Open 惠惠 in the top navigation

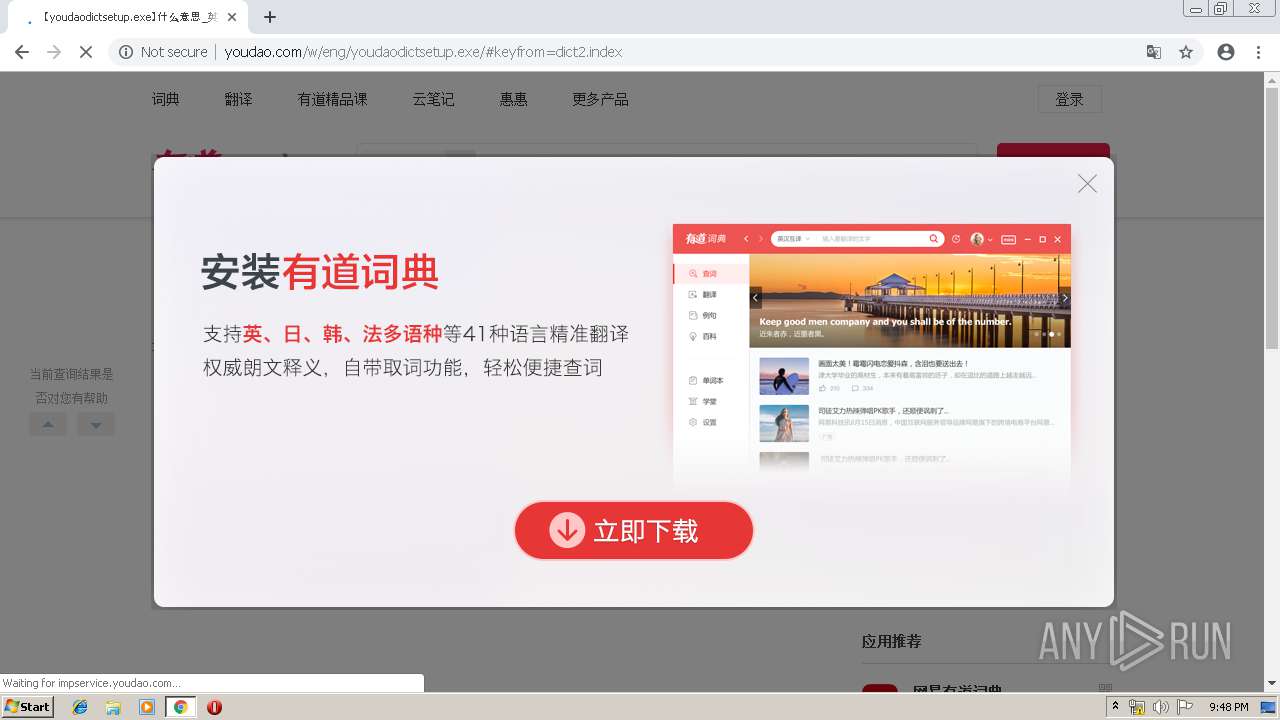pyautogui.click(x=514, y=99)
